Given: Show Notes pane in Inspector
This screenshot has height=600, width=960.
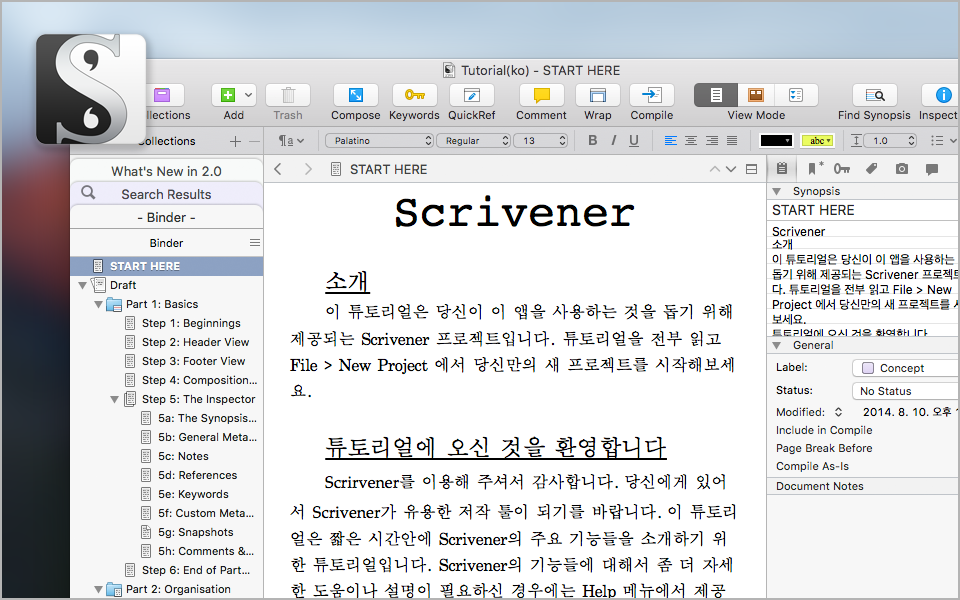Looking at the screenshot, I should click(x=782, y=168).
